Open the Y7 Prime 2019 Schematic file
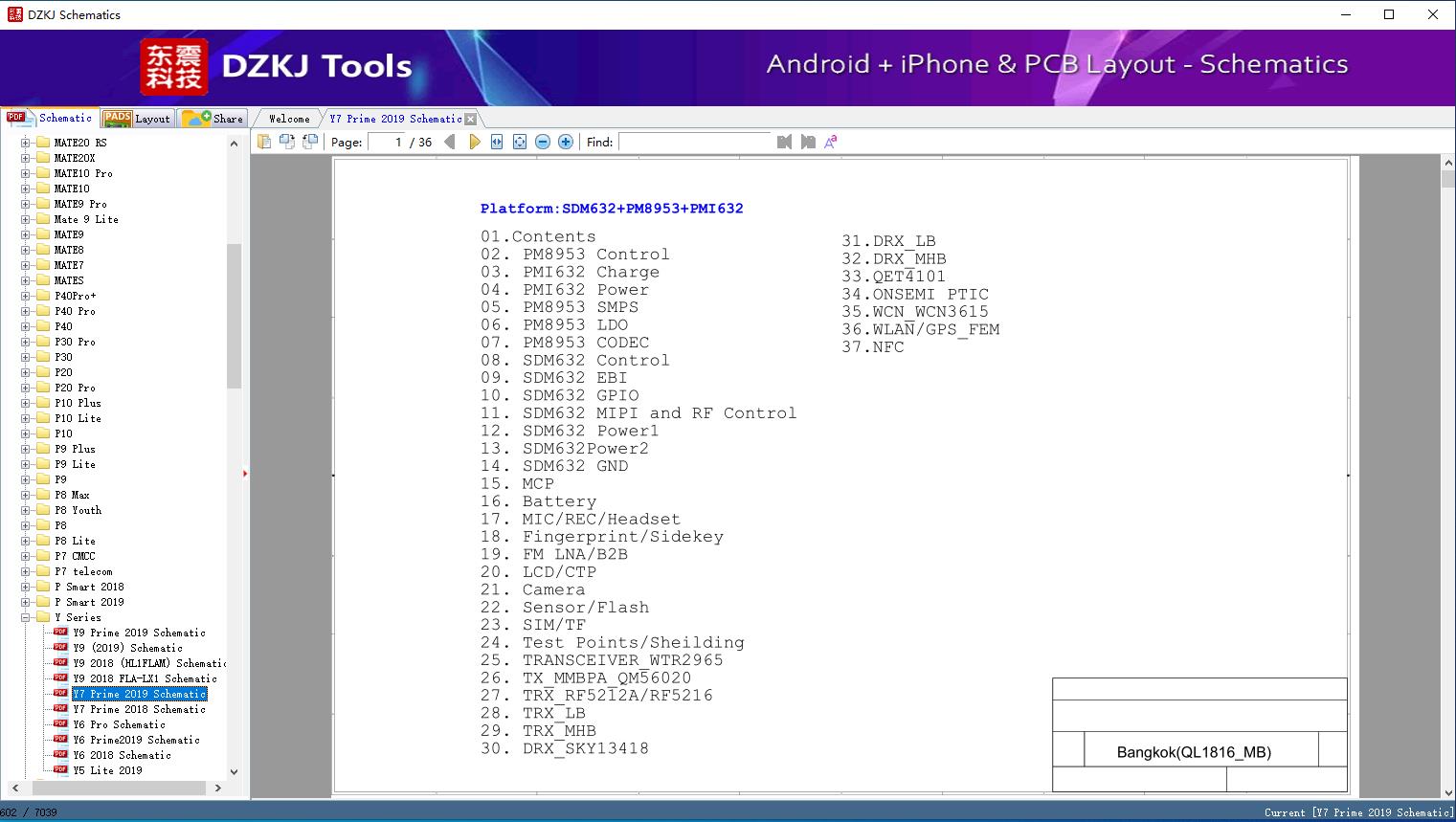Screen dimensions: 1456x822 click(x=140, y=694)
